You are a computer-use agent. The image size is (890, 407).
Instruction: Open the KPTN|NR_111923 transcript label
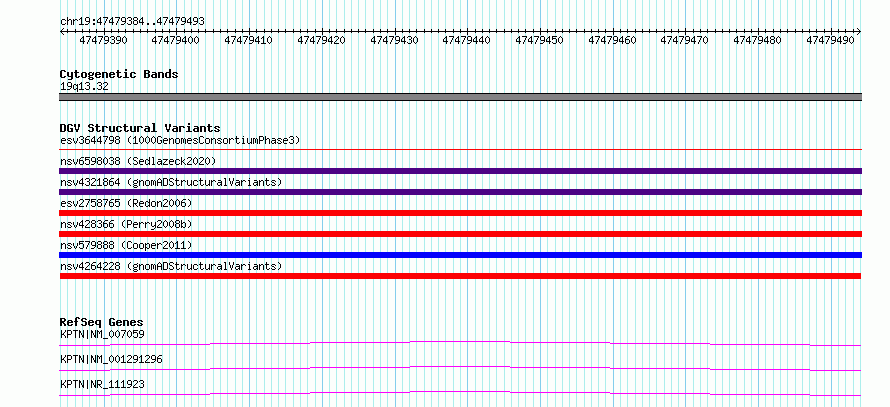click(x=102, y=384)
